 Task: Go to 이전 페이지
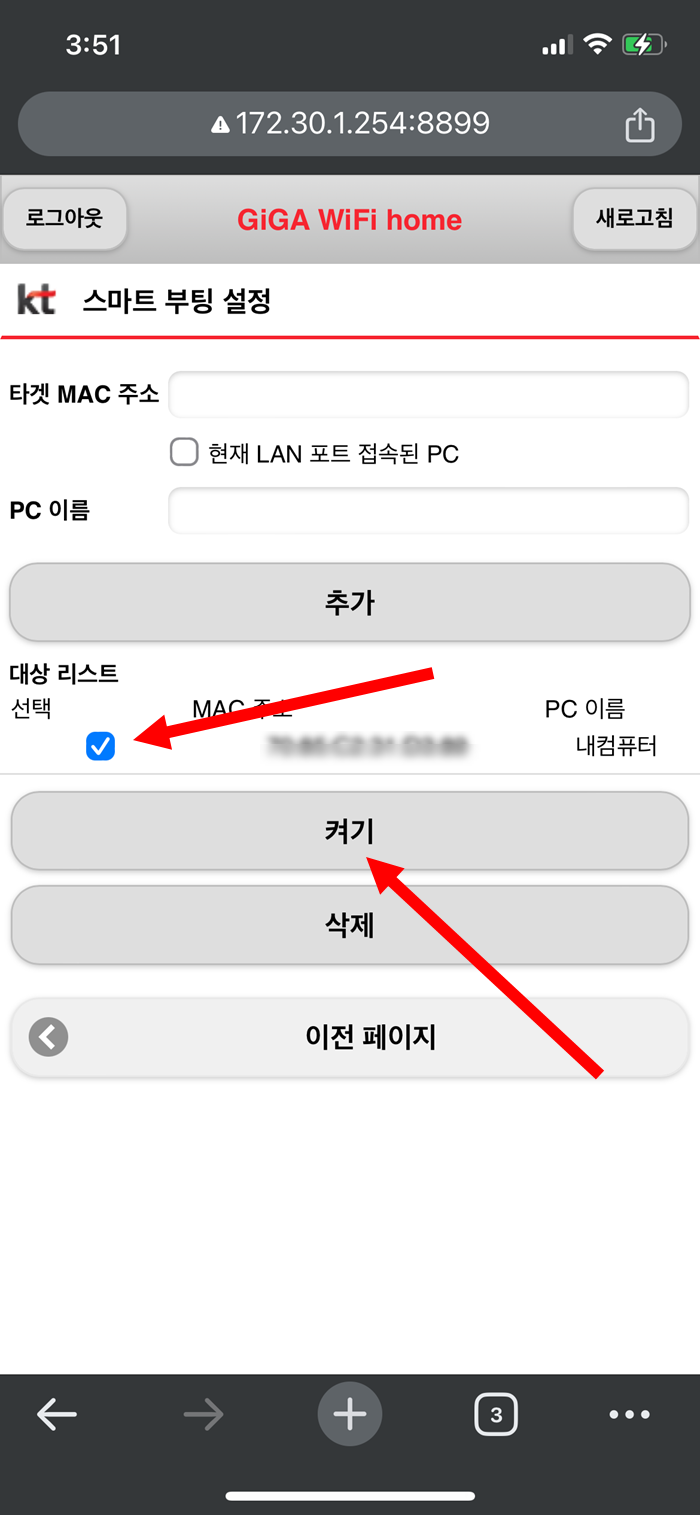click(x=350, y=1037)
